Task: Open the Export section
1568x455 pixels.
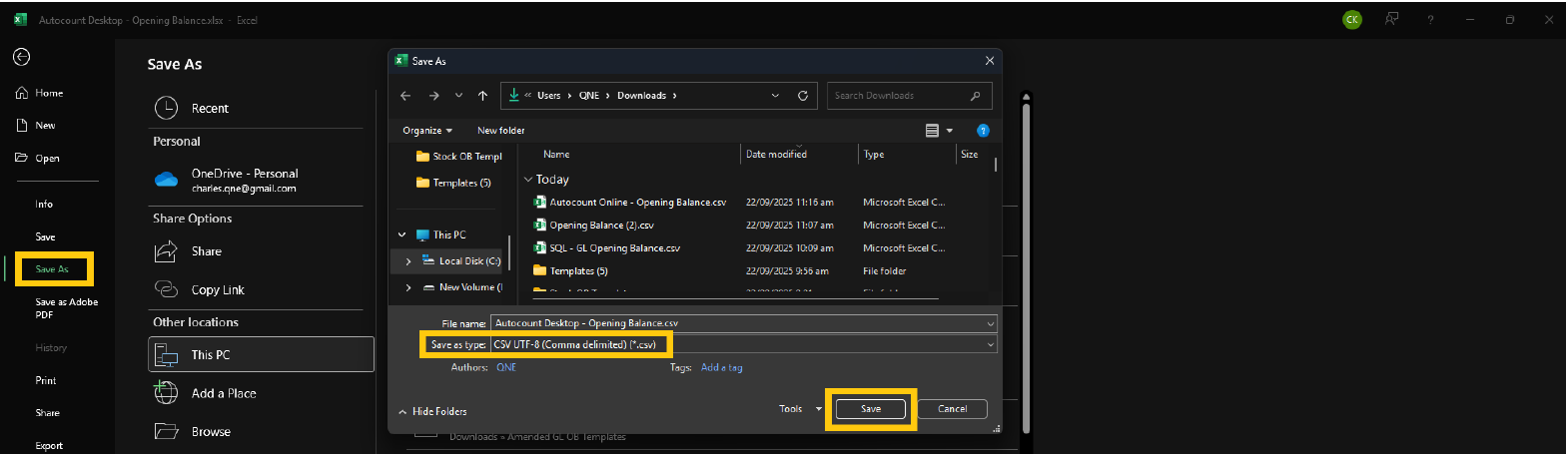Action: pyautogui.click(x=49, y=446)
